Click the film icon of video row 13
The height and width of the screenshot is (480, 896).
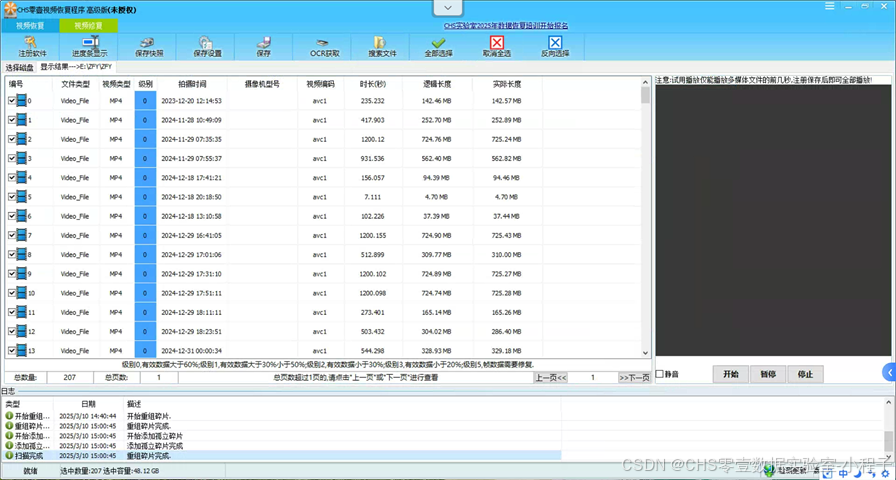click(22, 350)
